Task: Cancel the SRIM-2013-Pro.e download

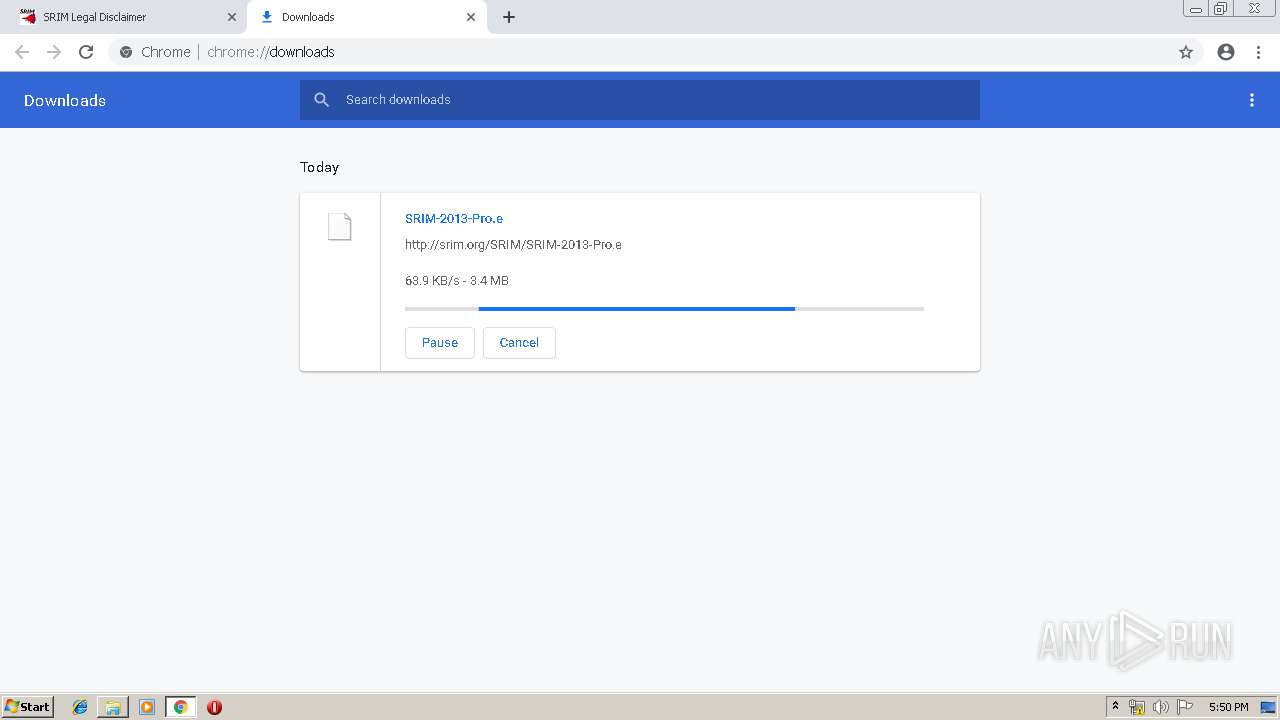Action: 519,342
